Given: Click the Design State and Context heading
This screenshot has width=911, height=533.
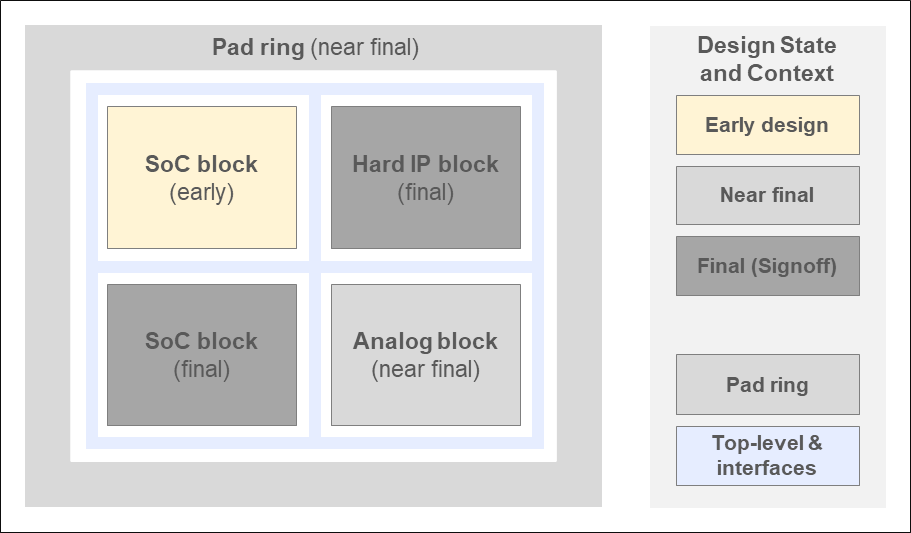Looking at the screenshot, I should pyautogui.click(x=767, y=59).
